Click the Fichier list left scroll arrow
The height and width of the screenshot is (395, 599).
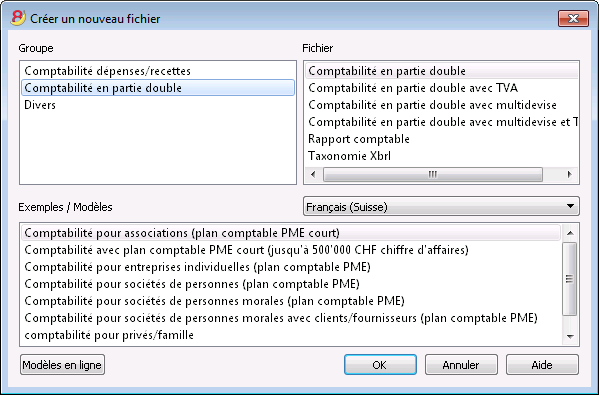click(x=313, y=175)
